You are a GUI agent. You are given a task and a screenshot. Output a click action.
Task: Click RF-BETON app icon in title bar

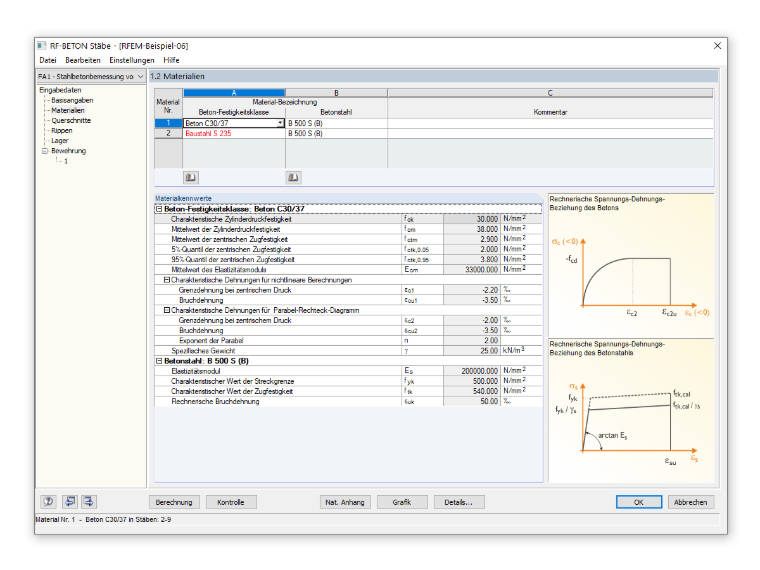tap(42, 46)
